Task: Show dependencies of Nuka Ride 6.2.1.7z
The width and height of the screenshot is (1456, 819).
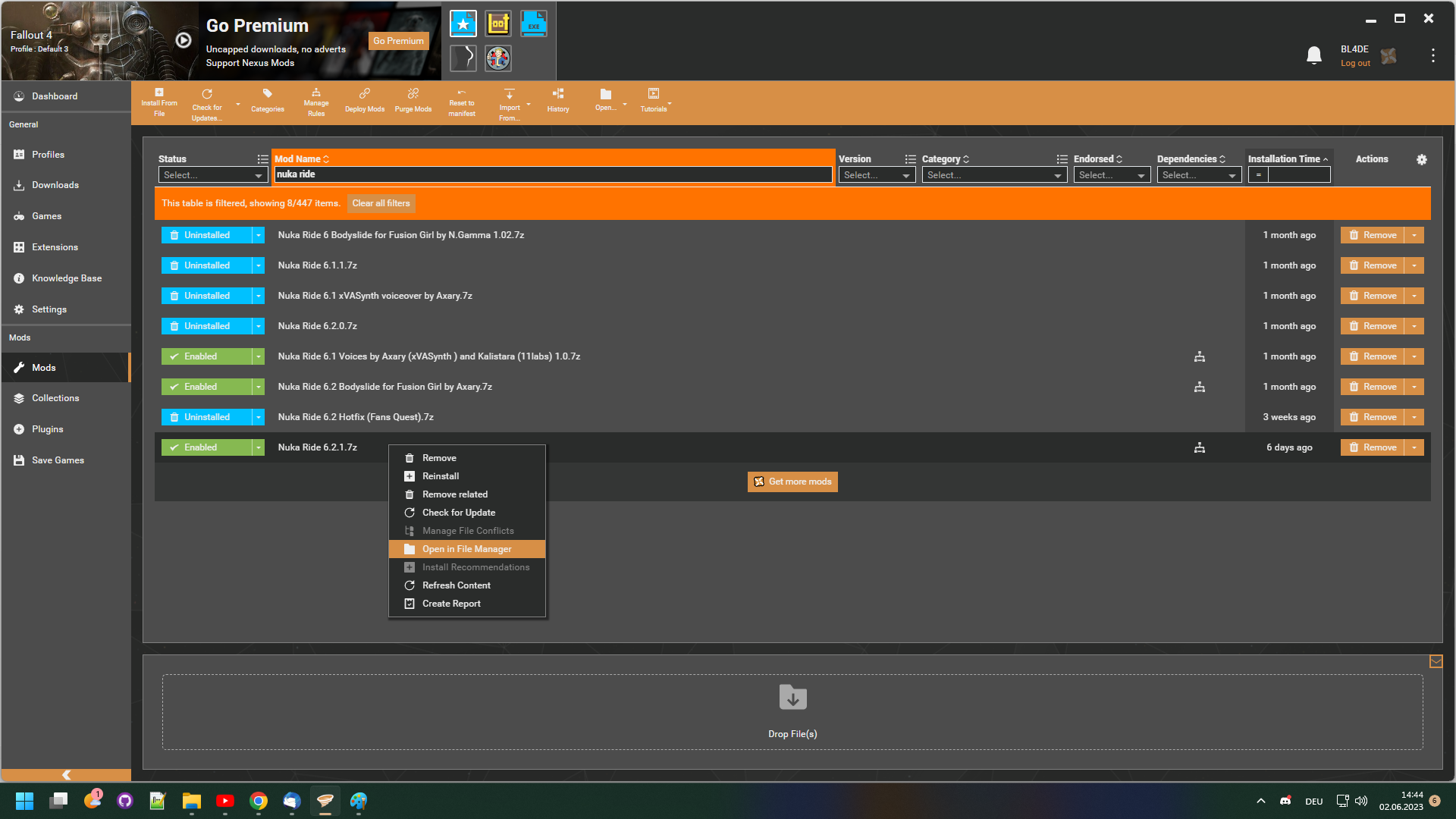Action: point(1200,447)
